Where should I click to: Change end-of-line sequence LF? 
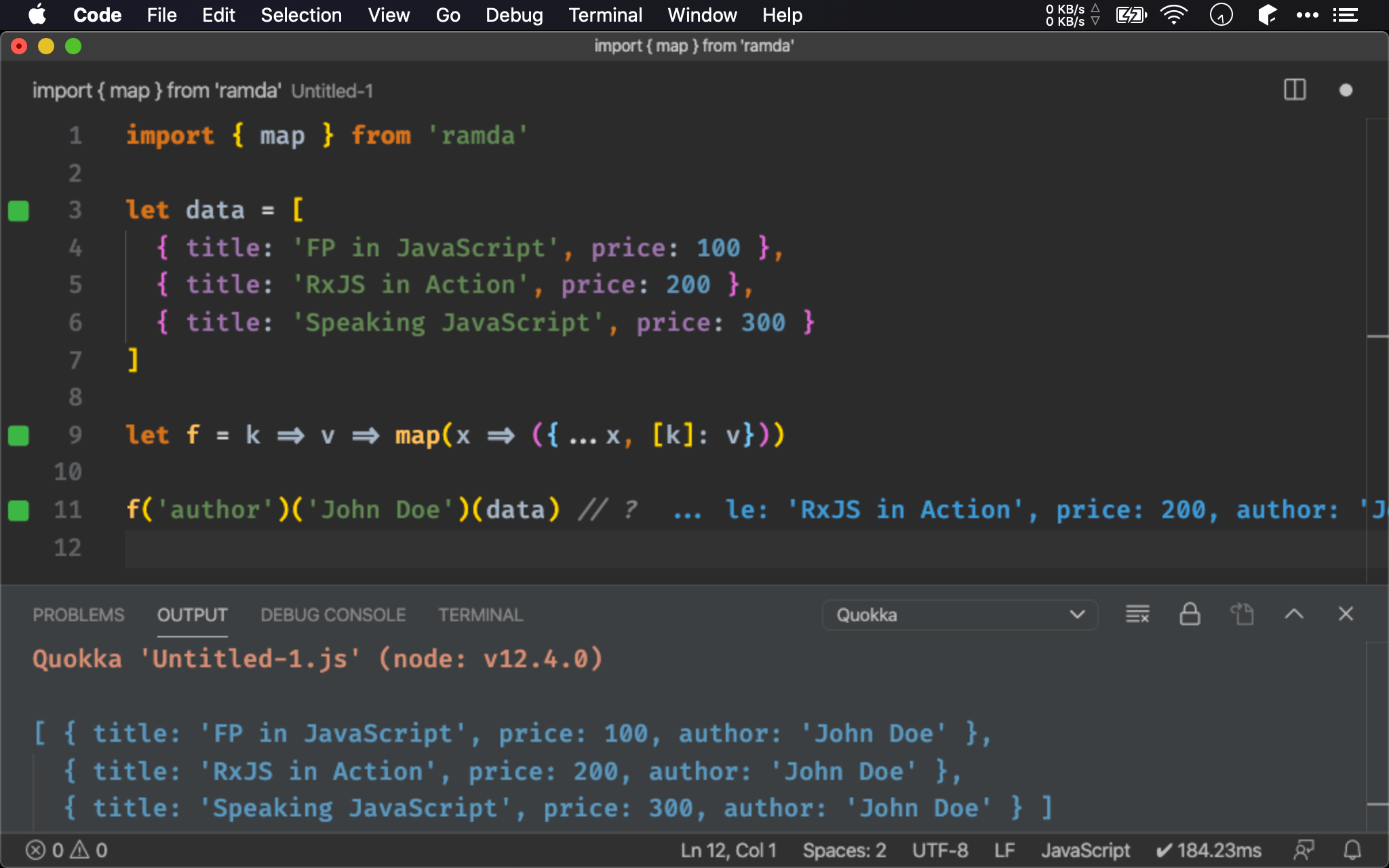point(1004,850)
